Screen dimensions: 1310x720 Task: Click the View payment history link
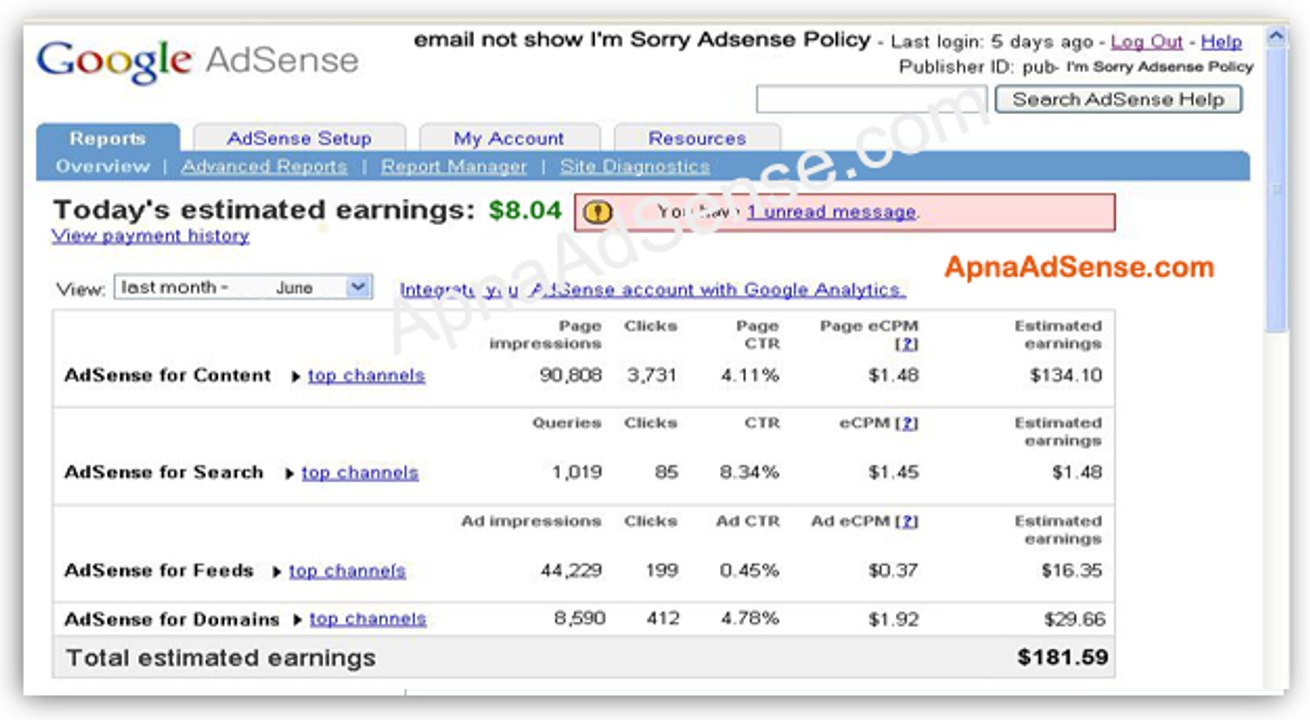point(150,236)
